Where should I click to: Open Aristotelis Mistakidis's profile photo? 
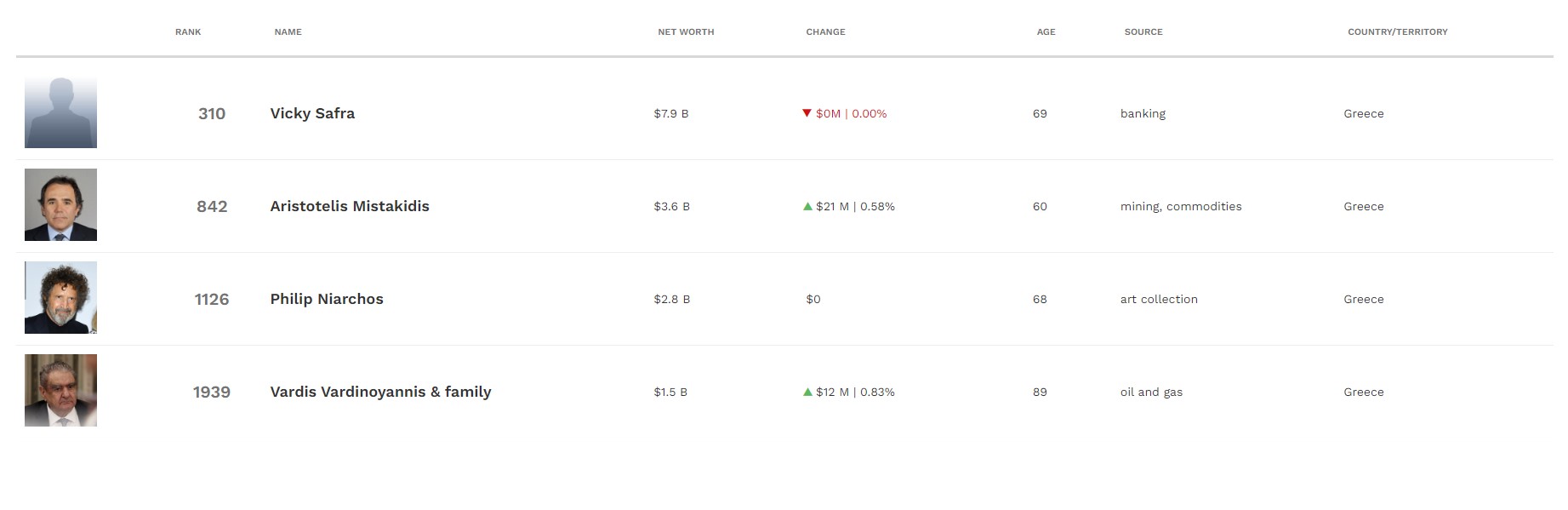[x=60, y=205]
